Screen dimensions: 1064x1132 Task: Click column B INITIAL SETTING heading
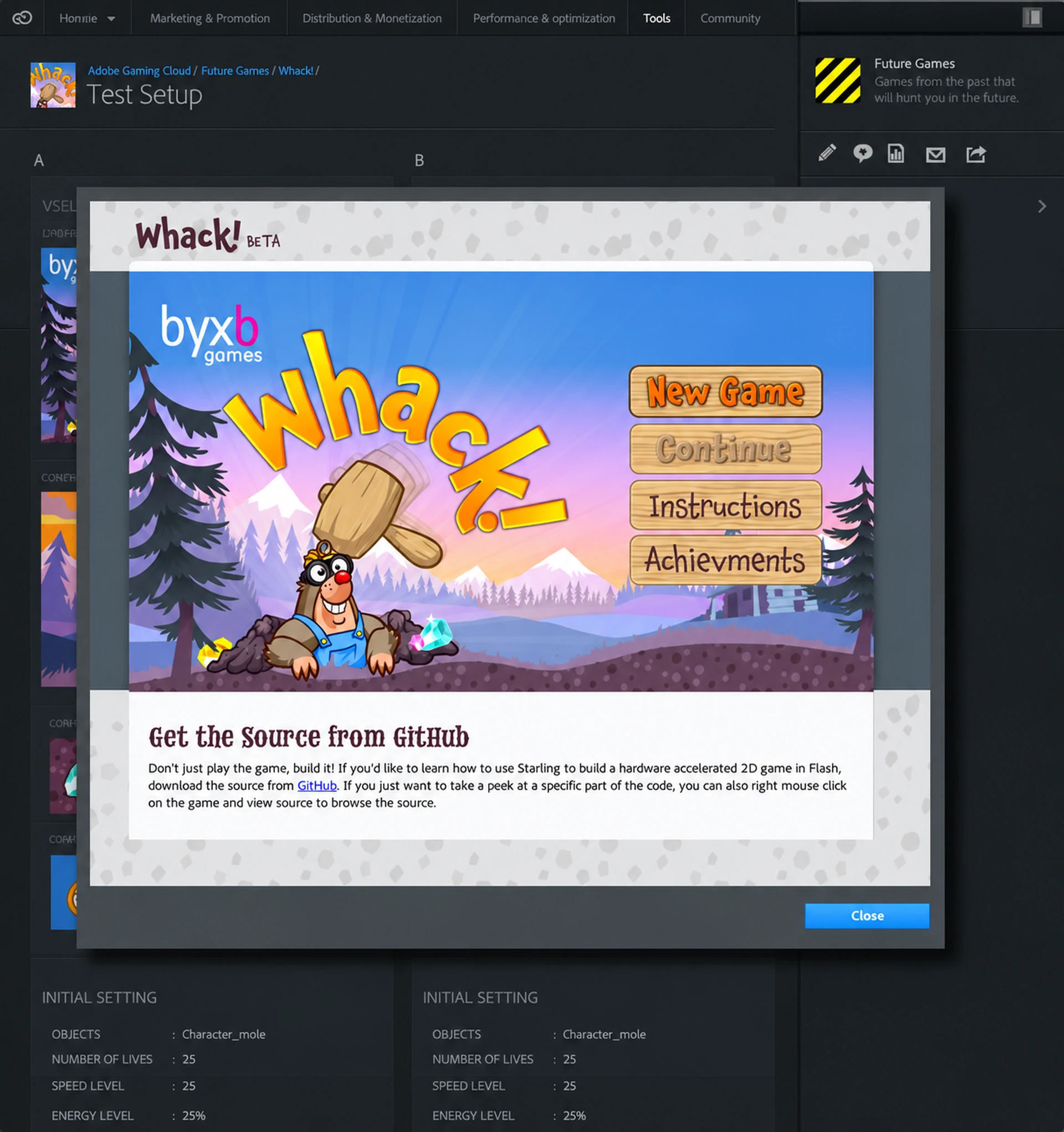[480, 997]
